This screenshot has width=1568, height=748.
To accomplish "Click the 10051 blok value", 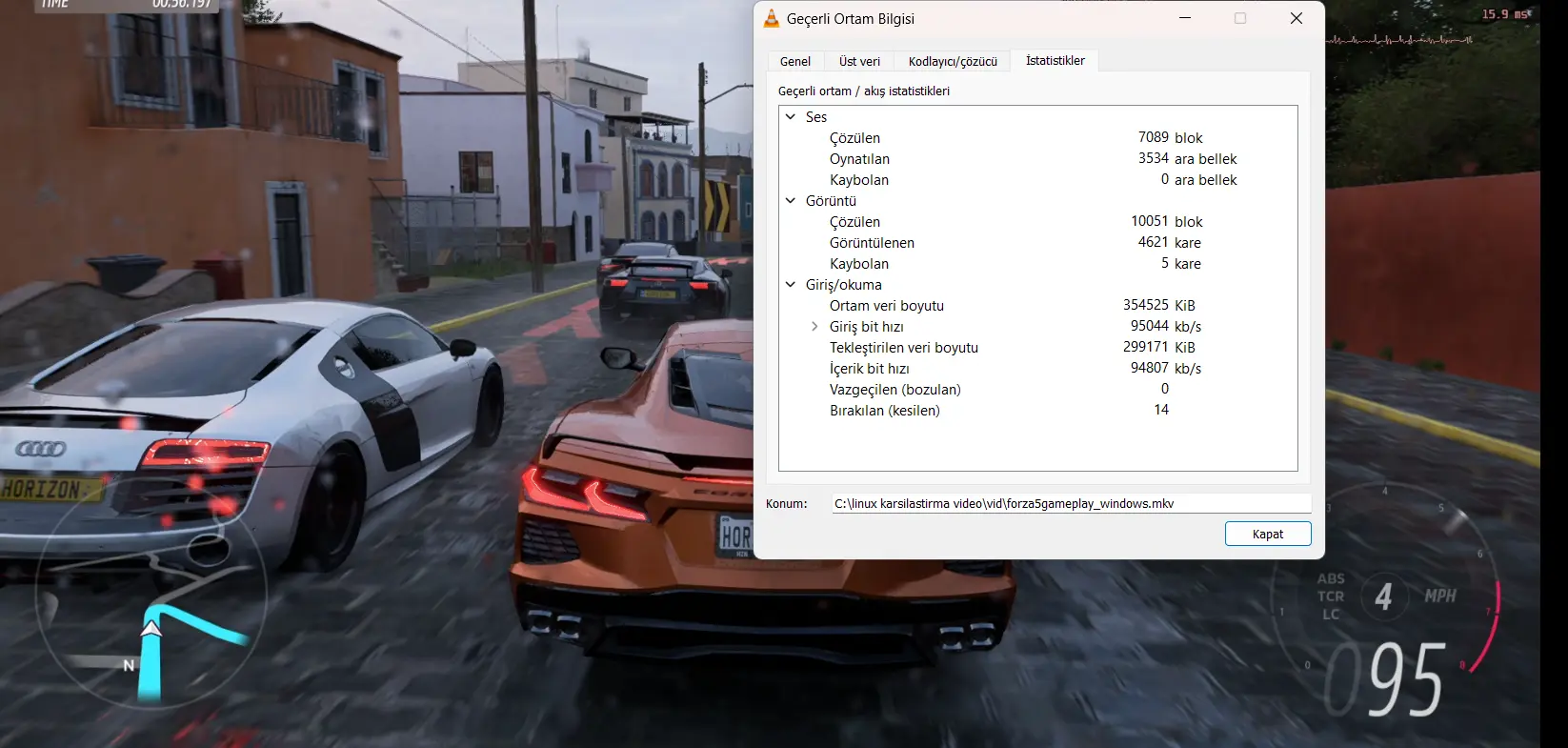I will pos(1167,221).
